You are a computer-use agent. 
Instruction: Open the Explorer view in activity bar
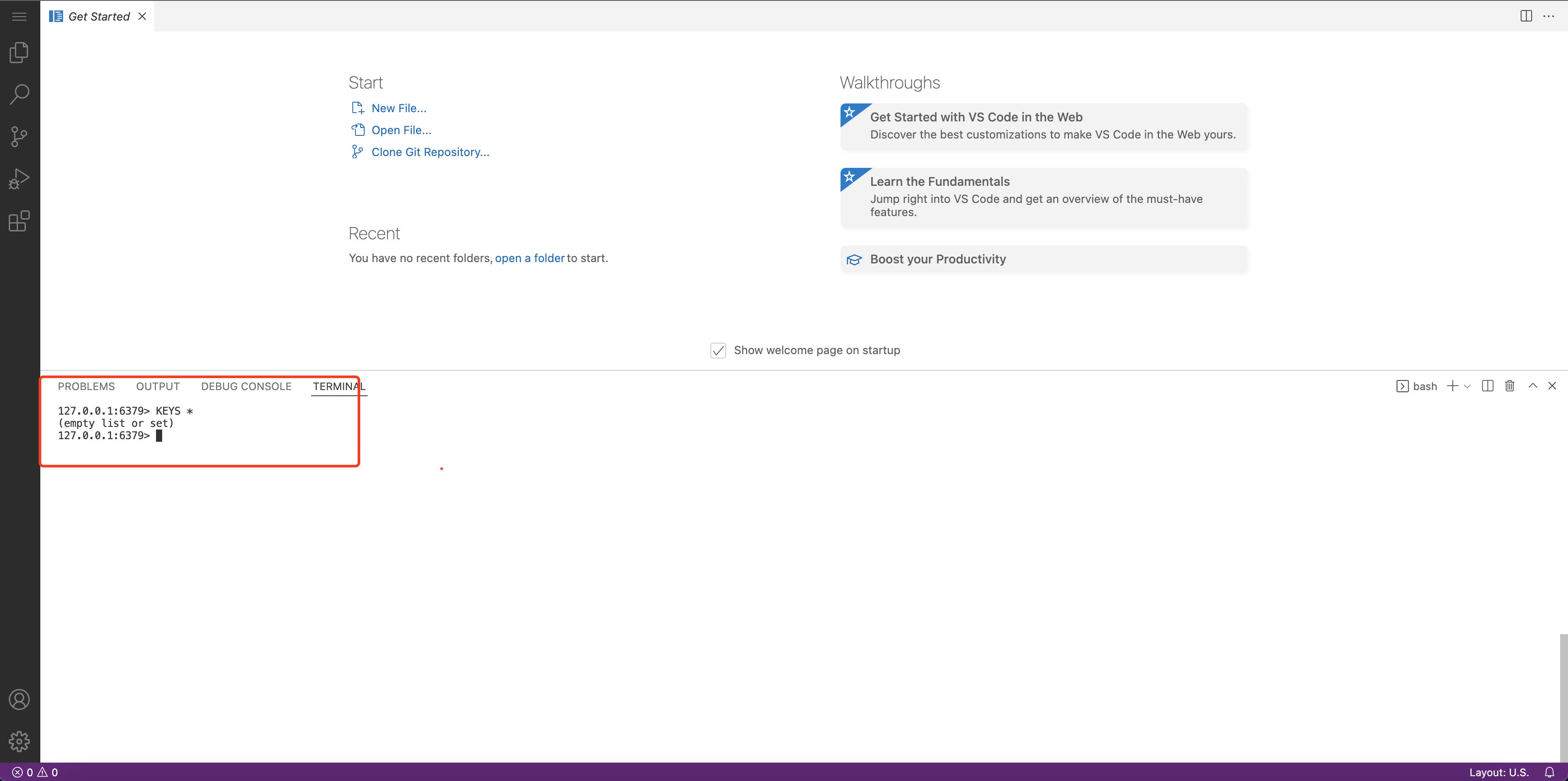19,53
